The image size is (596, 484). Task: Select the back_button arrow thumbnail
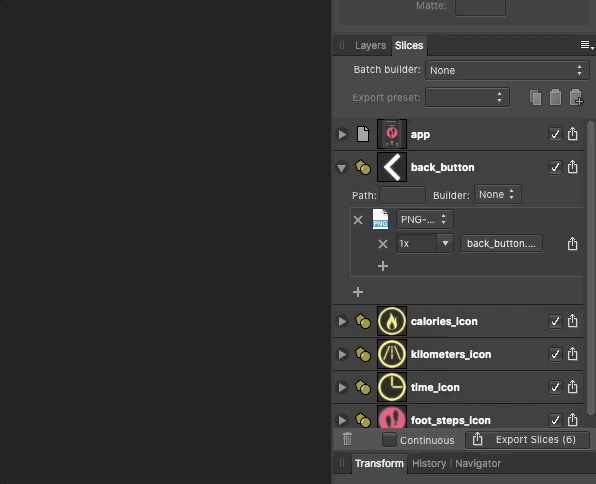392,167
